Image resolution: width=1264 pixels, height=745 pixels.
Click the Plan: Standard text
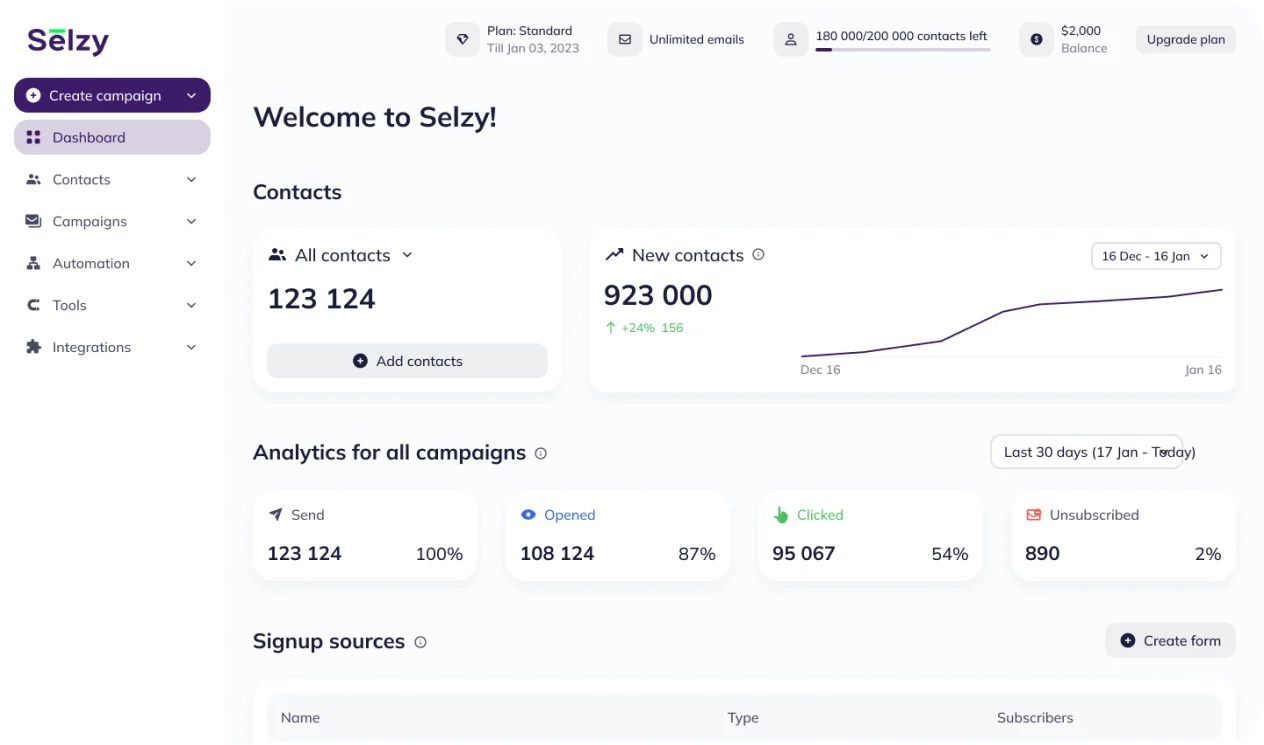(x=530, y=31)
